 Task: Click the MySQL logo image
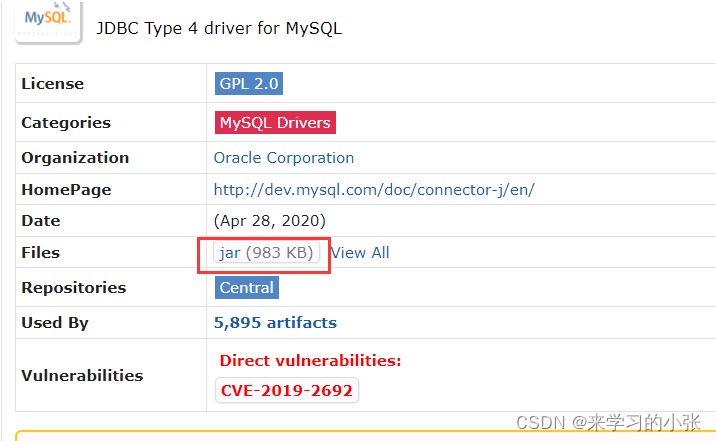pos(48,22)
